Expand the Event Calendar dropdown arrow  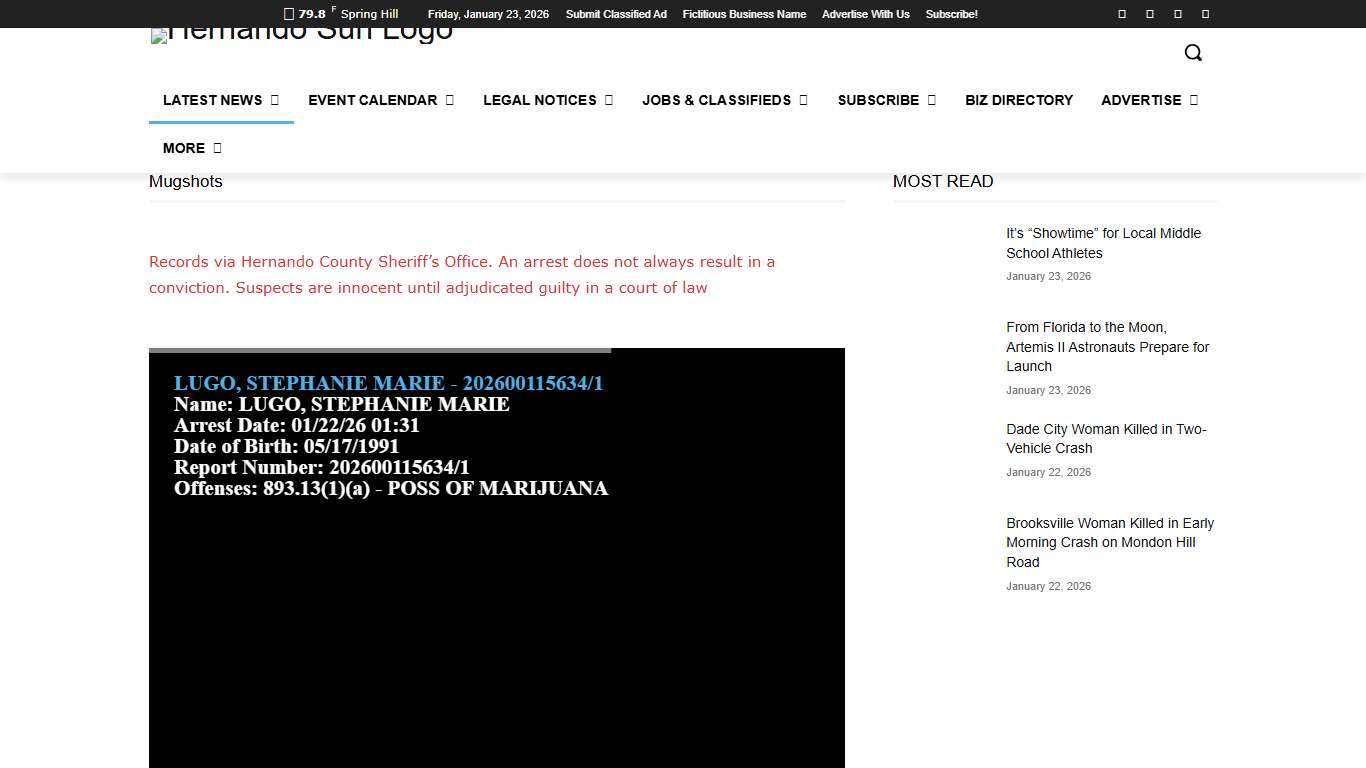[x=450, y=100]
